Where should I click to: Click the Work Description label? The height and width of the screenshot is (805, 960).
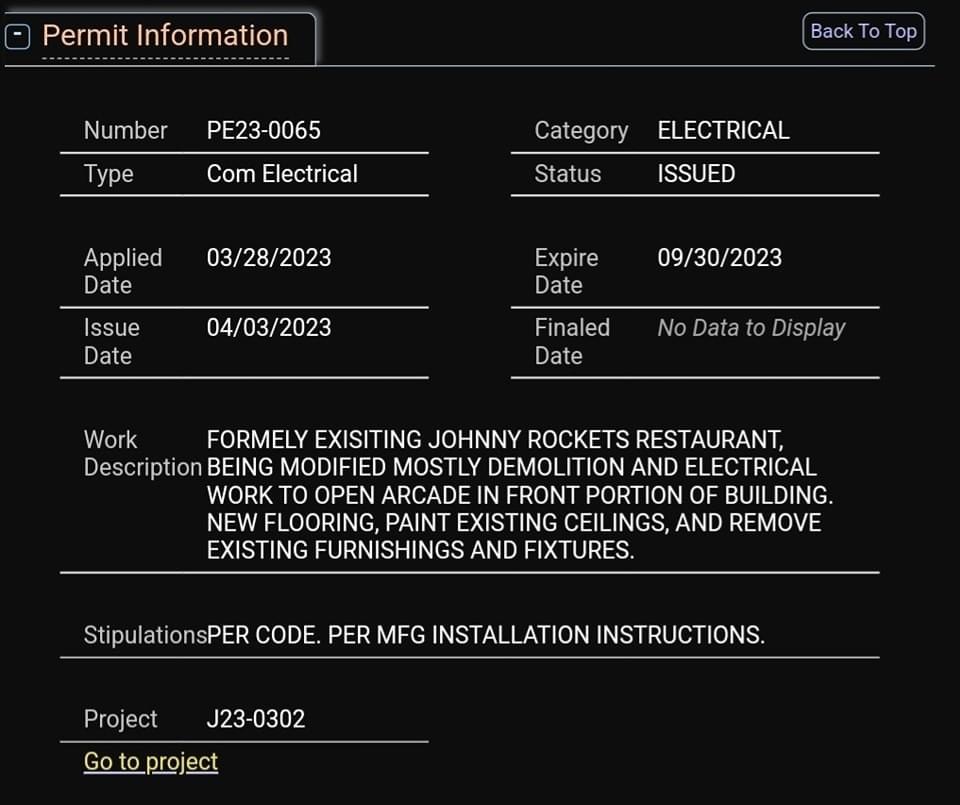142,453
